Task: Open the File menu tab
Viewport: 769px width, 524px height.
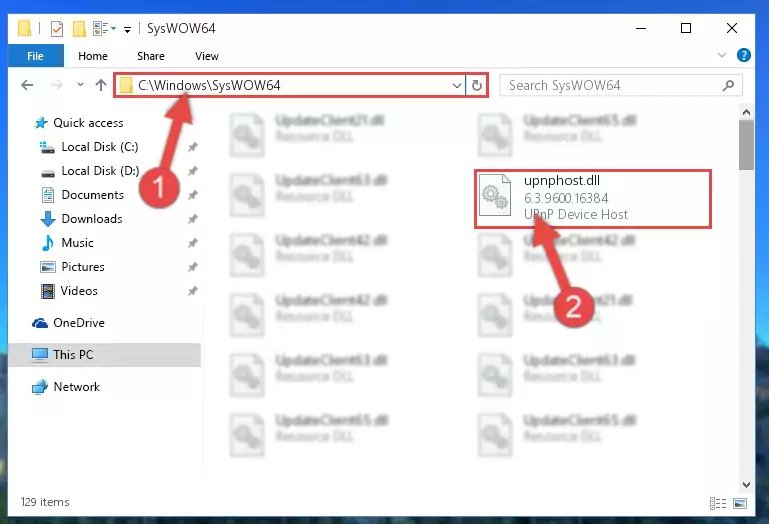Action: [x=35, y=56]
